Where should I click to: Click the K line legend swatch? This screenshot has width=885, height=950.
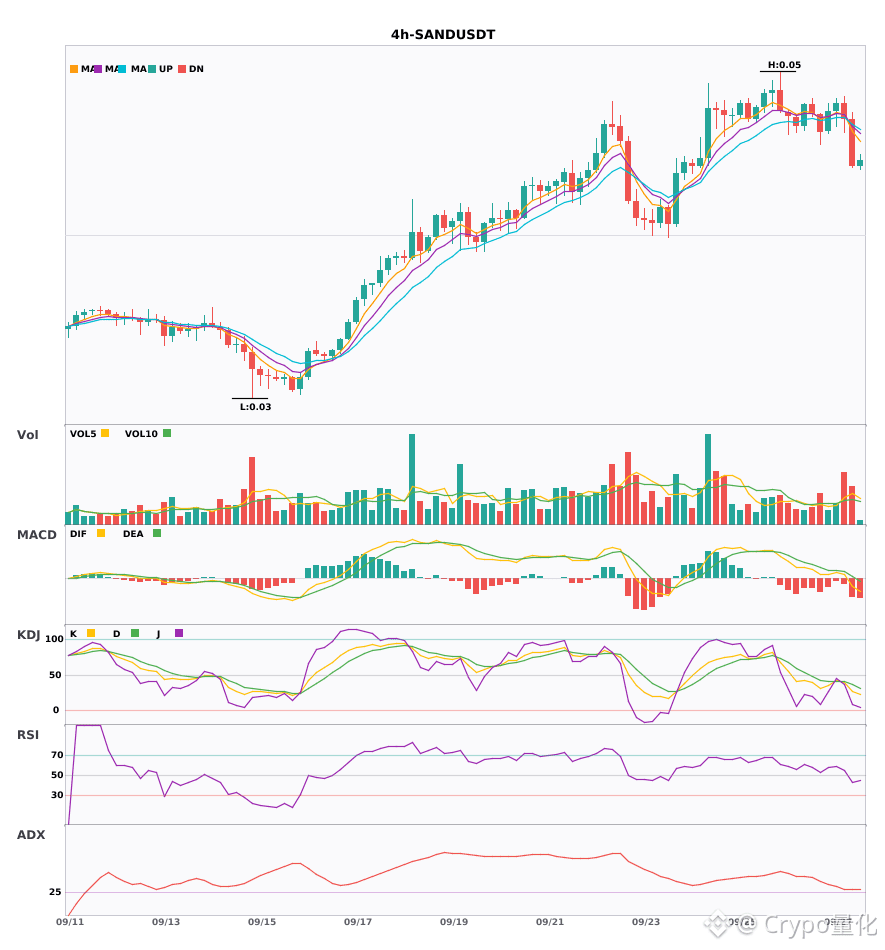coord(91,633)
